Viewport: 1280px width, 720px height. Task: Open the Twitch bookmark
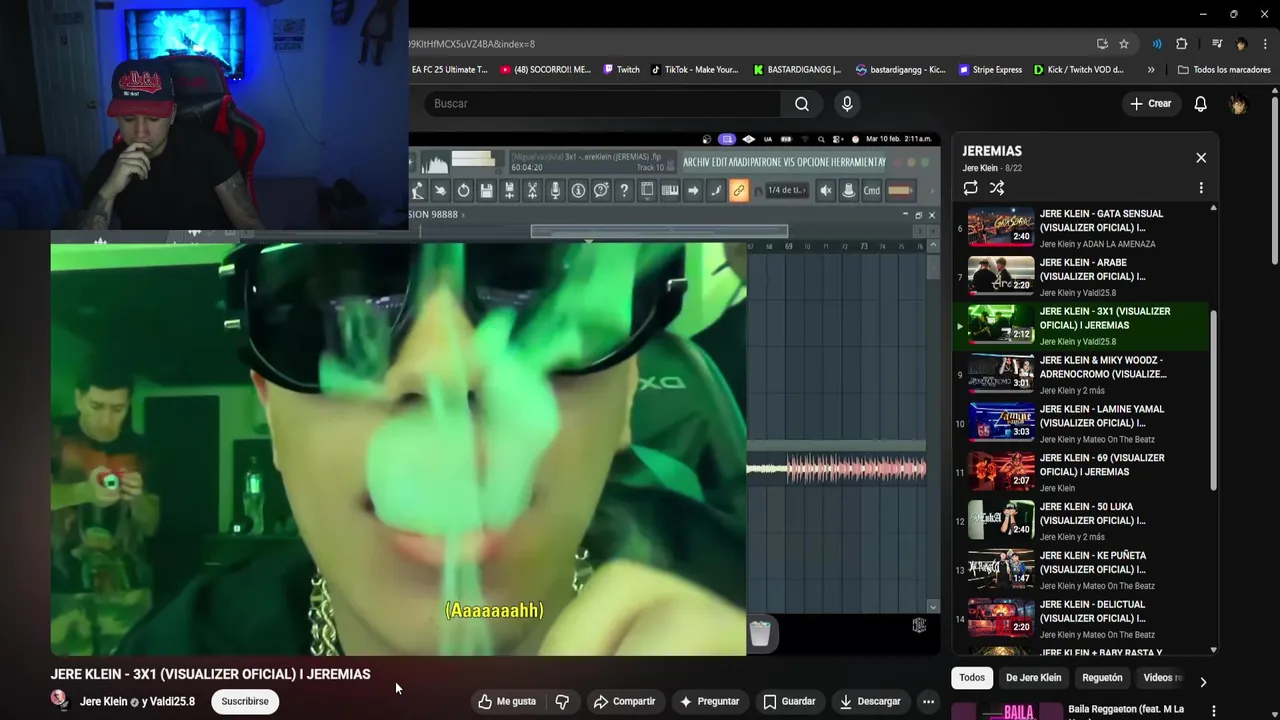(x=621, y=70)
